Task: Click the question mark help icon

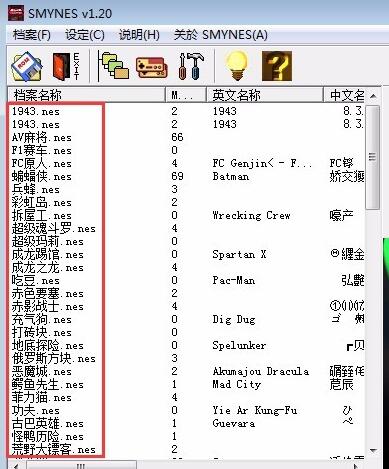Action: click(277, 66)
